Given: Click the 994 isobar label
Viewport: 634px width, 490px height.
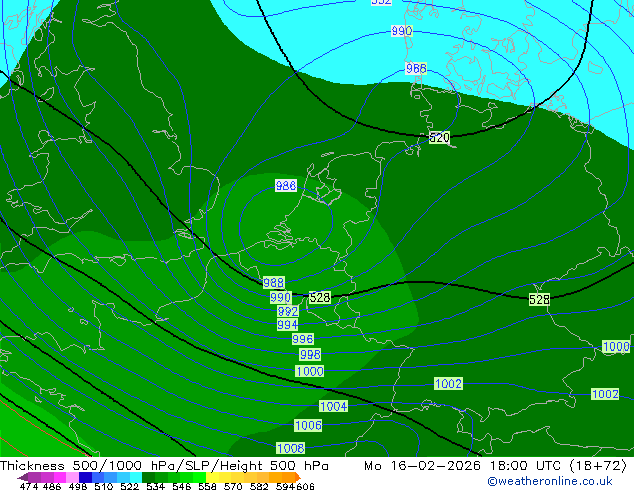Looking at the screenshot, I should tap(287, 325).
